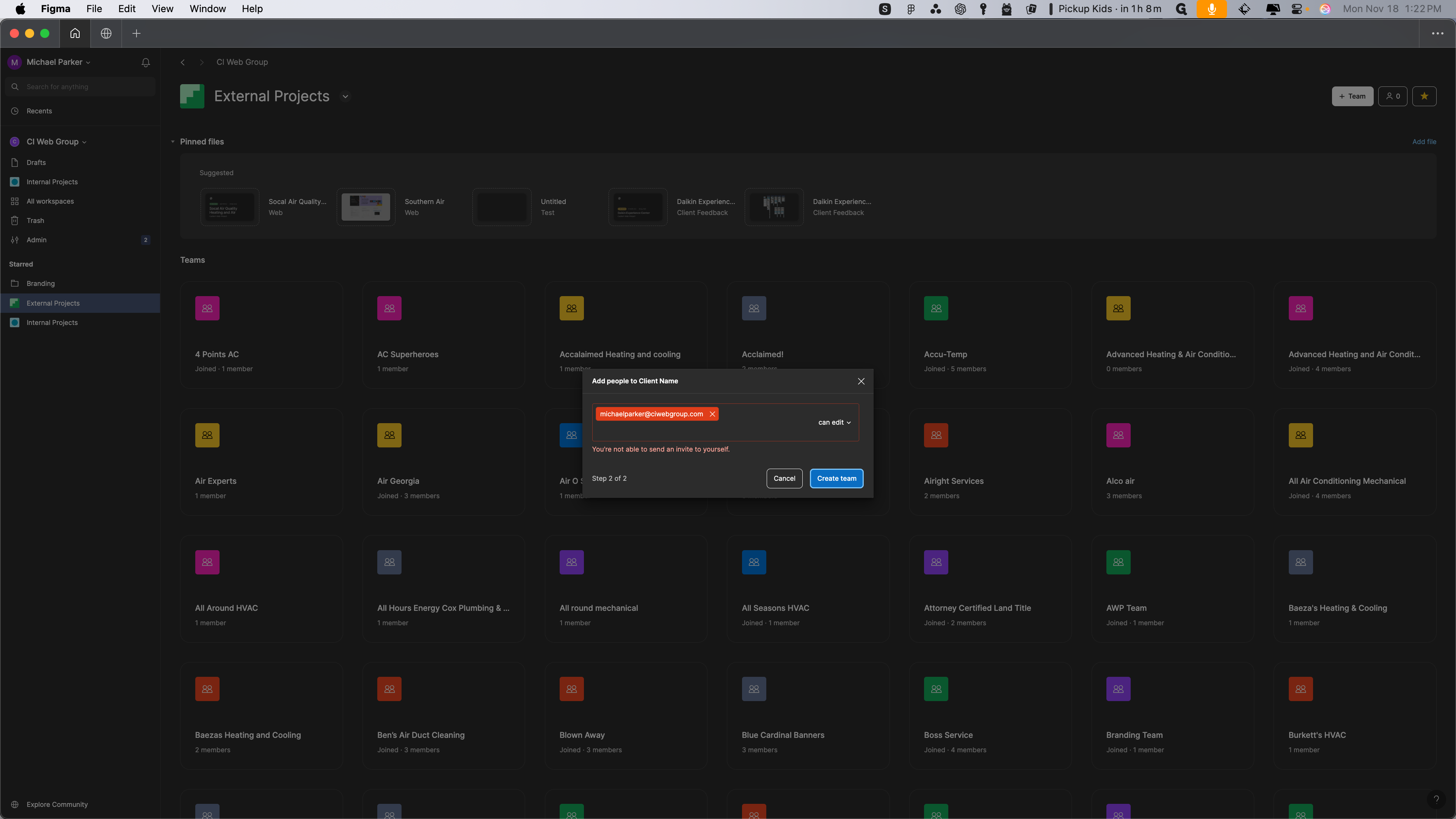The height and width of the screenshot is (819, 1456).
Task: Open the Airight Services team icon
Action: coord(936,435)
